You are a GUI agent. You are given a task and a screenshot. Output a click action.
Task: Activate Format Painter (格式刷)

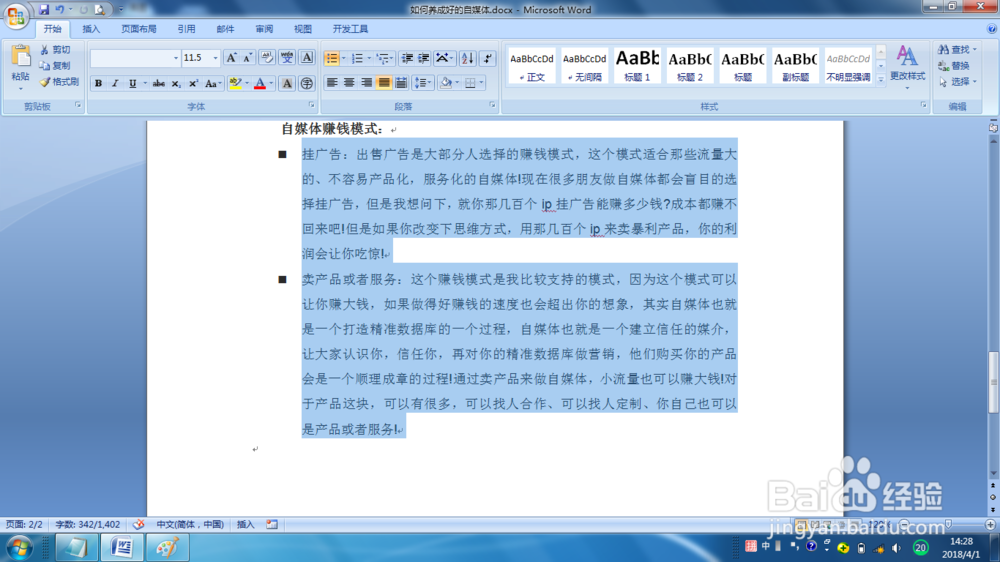(x=59, y=82)
